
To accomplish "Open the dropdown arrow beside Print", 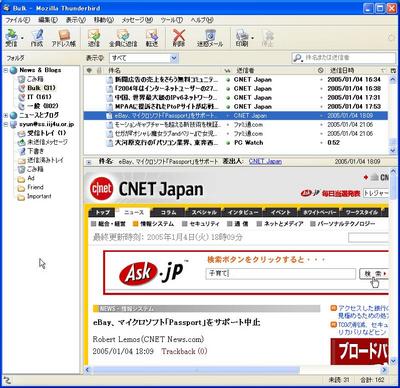I will (x=252, y=38).
